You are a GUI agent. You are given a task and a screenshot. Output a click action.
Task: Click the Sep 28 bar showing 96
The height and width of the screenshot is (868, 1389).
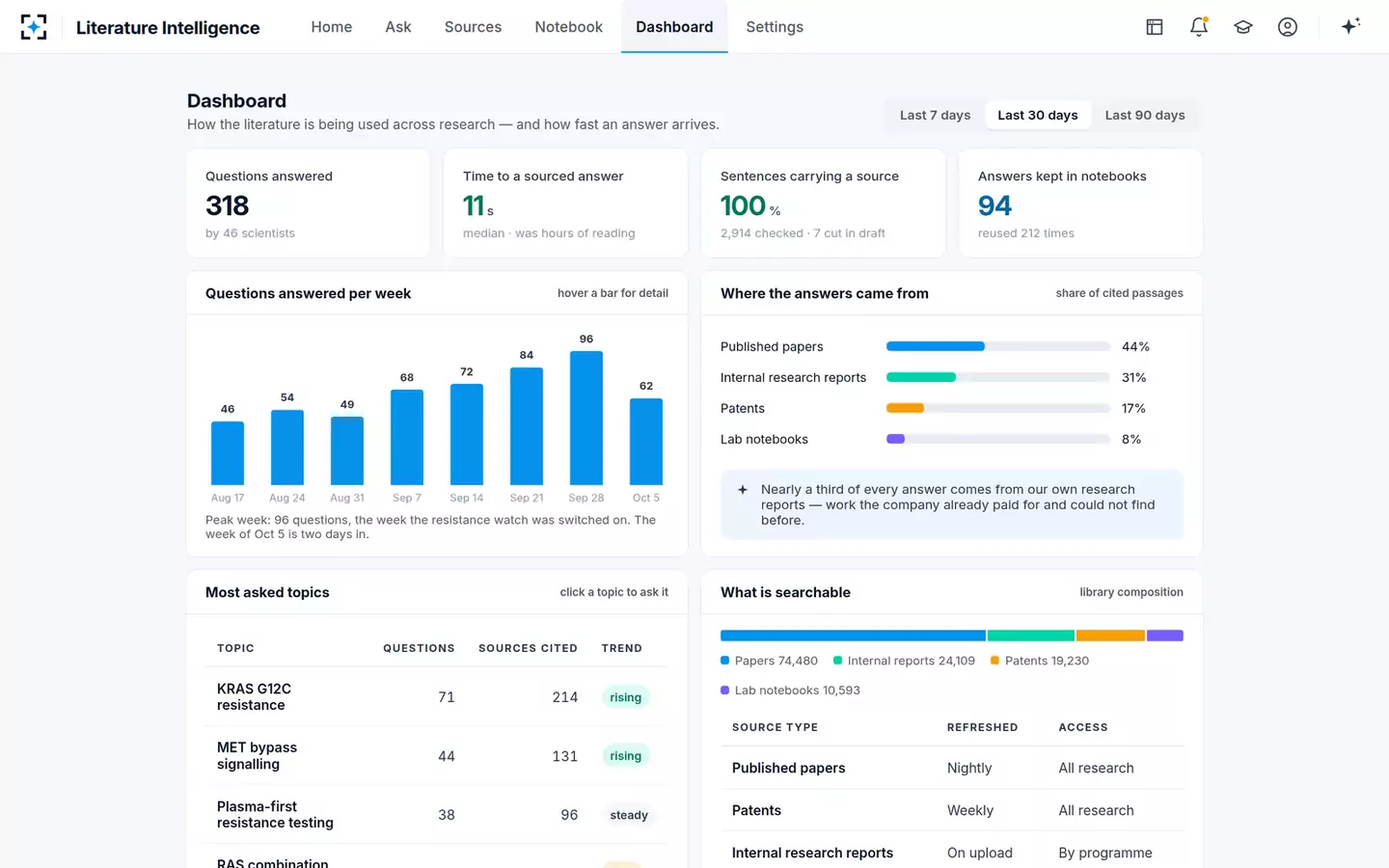tap(586, 418)
